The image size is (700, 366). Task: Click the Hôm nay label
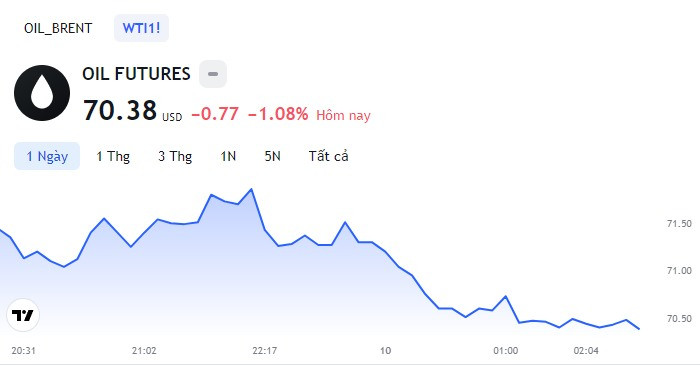[343, 116]
